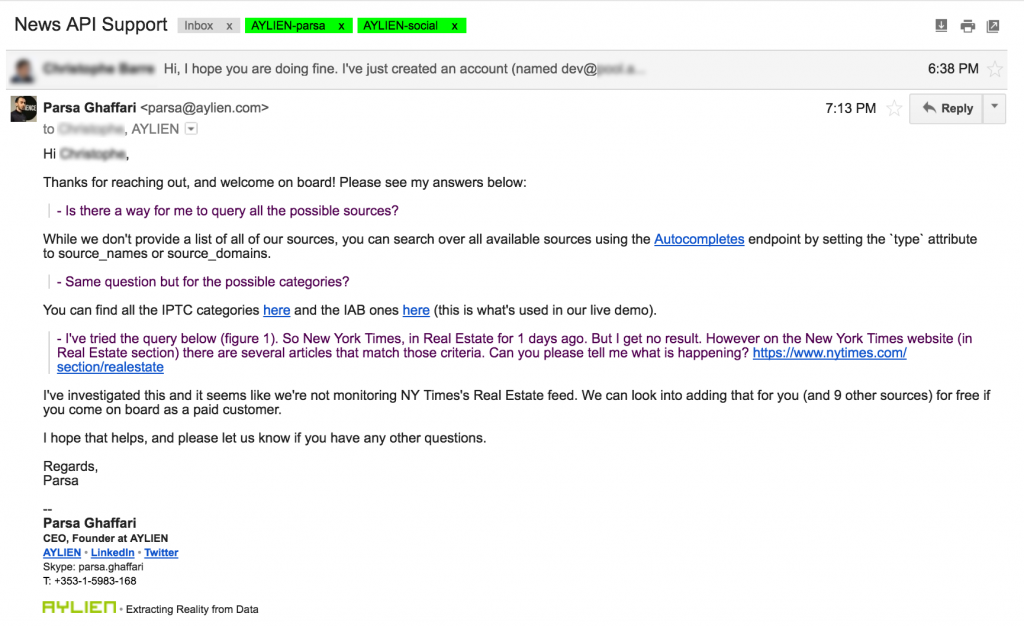Remove the Inbox label via its x
1024x626 pixels.
pyautogui.click(x=229, y=26)
